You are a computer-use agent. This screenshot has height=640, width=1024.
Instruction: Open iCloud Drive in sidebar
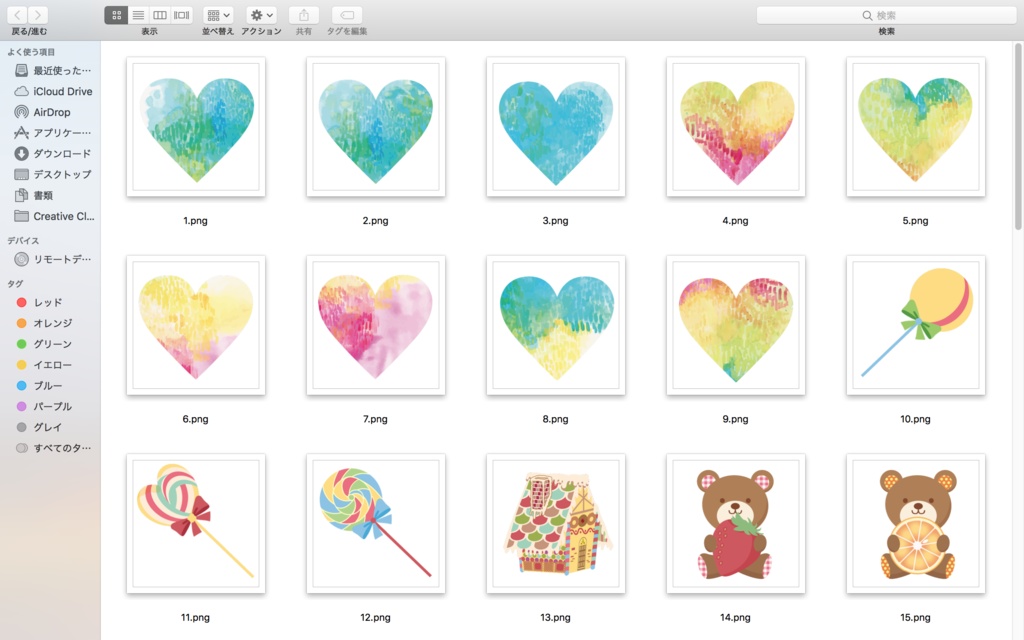(54, 91)
